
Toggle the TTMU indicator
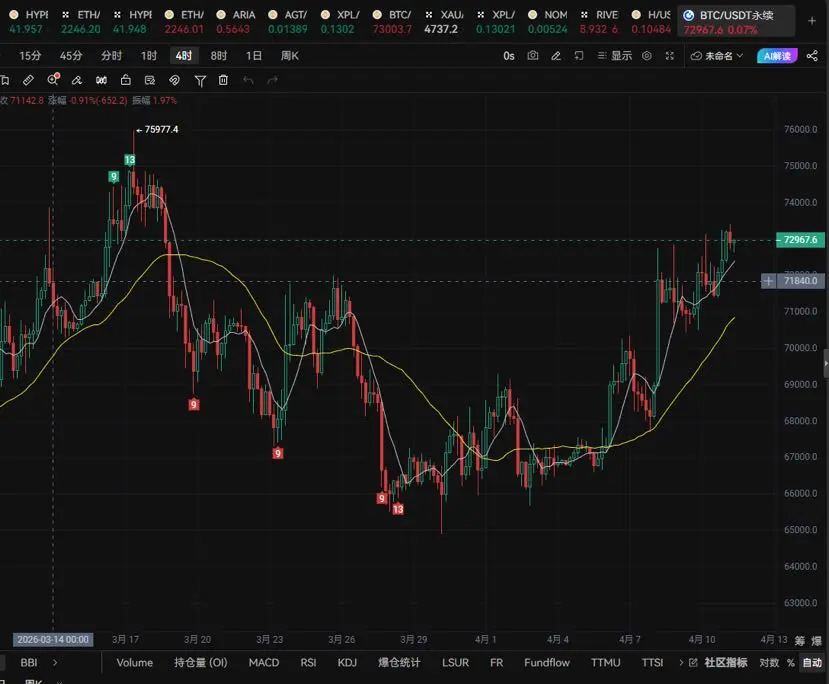pos(606,662)
